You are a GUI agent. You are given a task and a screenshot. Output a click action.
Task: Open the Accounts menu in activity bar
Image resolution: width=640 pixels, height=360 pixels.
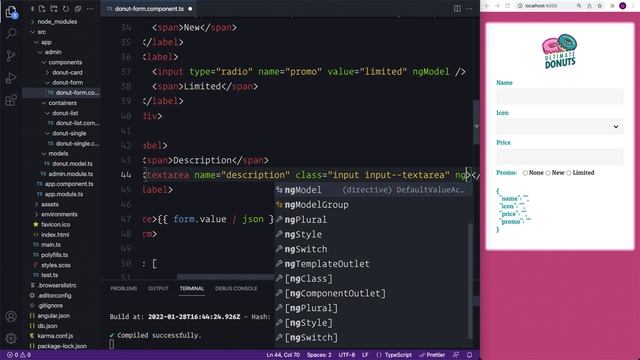[x=11, y=316]
